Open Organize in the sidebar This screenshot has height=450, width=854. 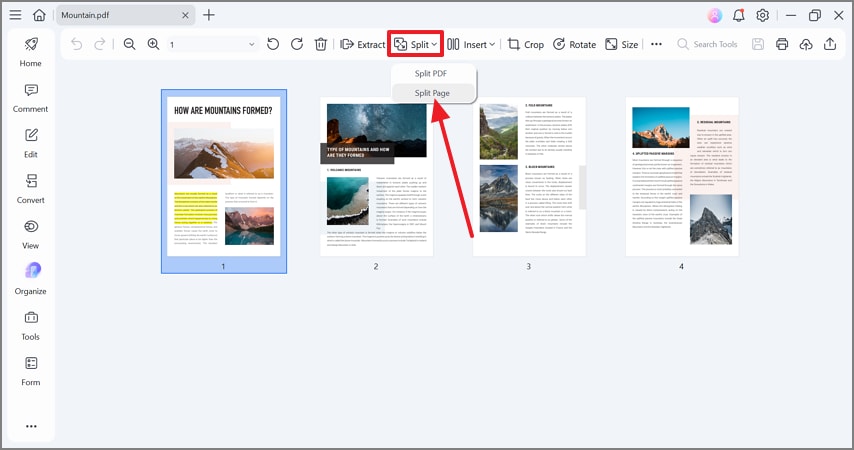[30, 280]
